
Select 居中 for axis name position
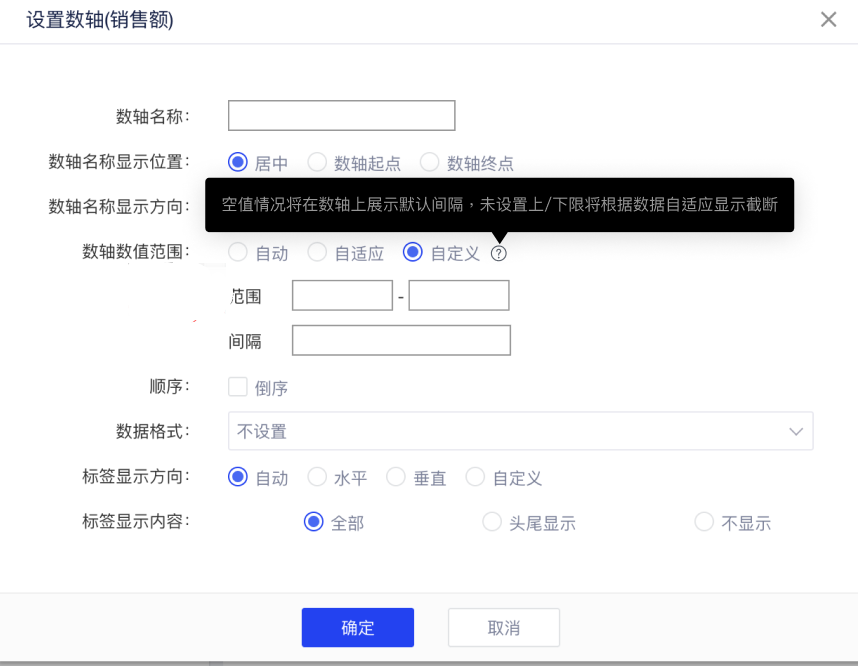238,162
